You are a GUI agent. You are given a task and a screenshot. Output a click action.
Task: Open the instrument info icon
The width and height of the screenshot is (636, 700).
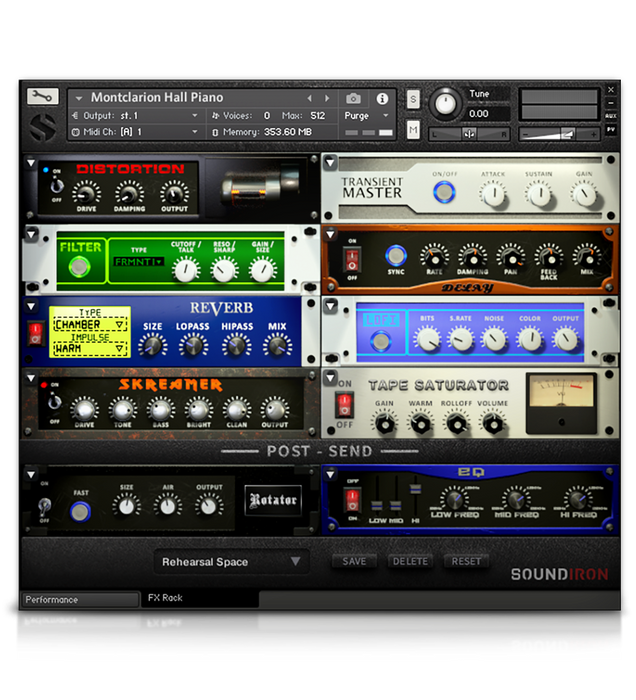point(382,99)
